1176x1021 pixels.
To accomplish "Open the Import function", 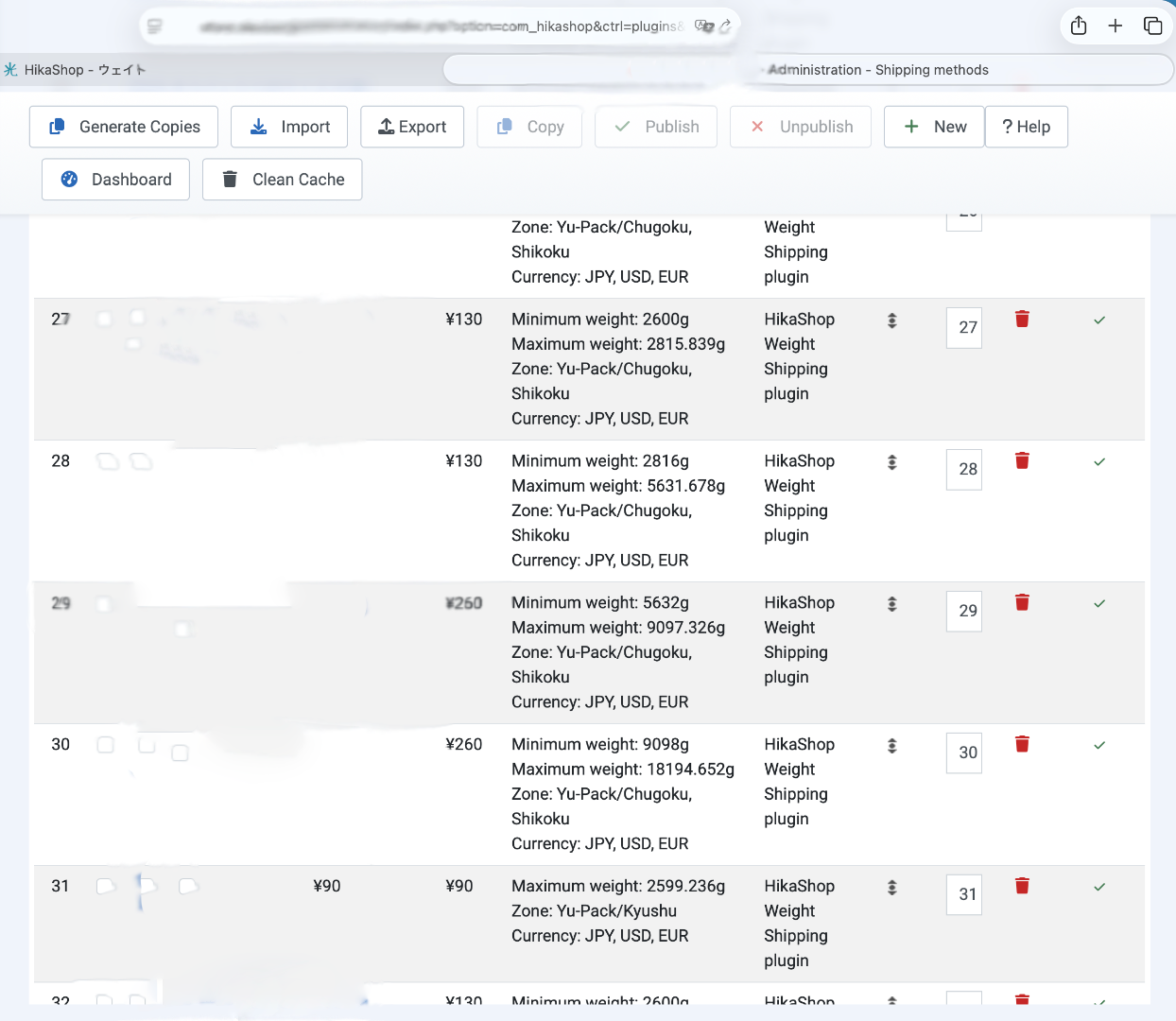I will [289, 127].
